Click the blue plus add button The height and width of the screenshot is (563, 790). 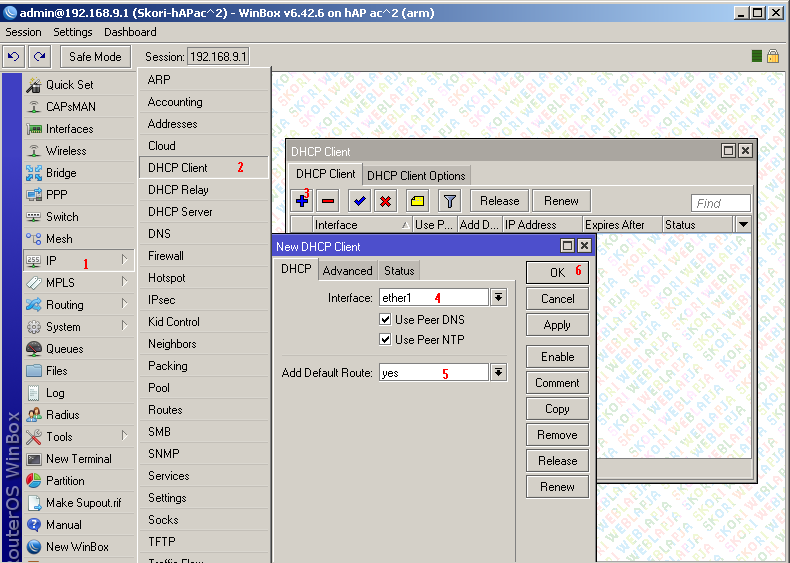[x=302, y=201]
